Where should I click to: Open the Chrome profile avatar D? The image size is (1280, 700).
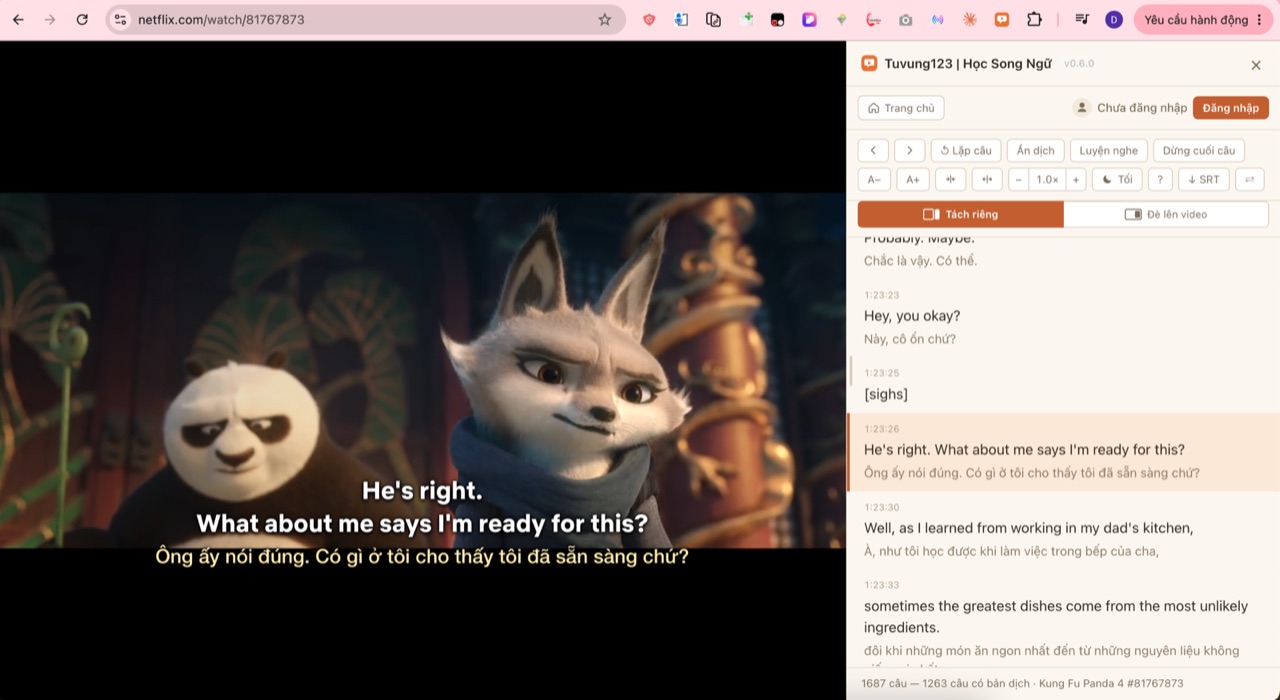pos(1114,19)
